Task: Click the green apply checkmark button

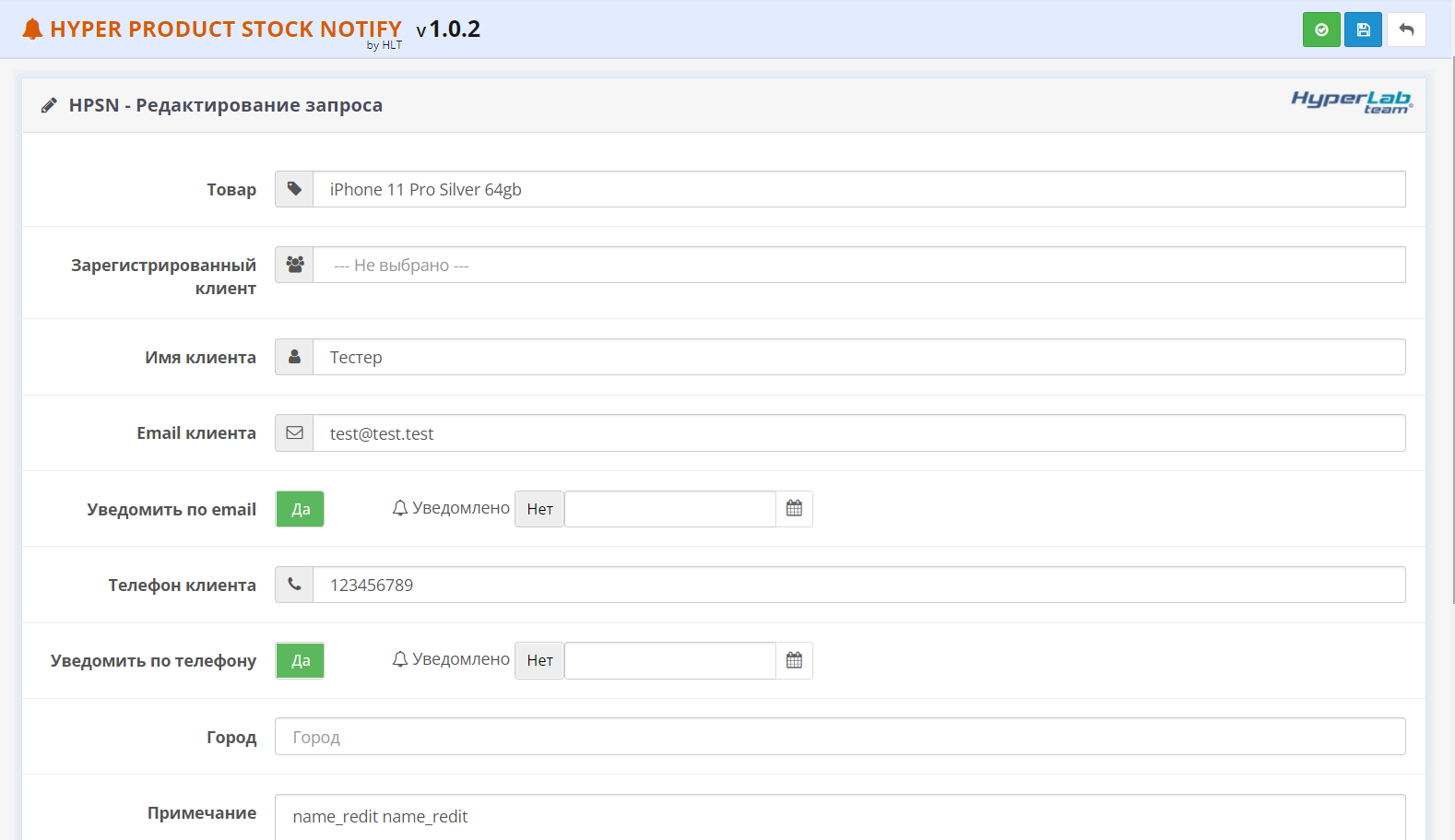Action: point(1320,30)
